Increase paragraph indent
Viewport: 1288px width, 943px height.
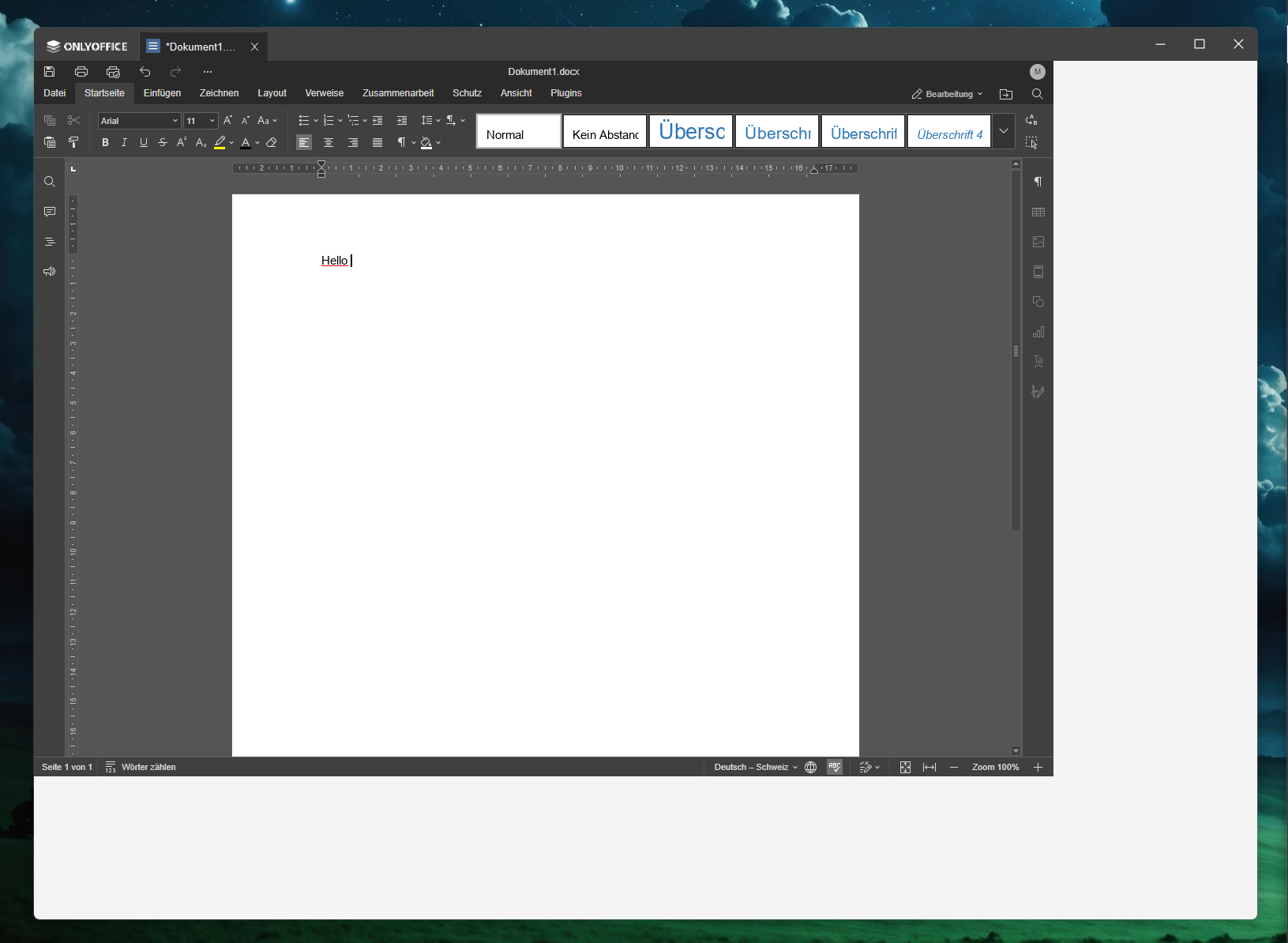(402, 121)
